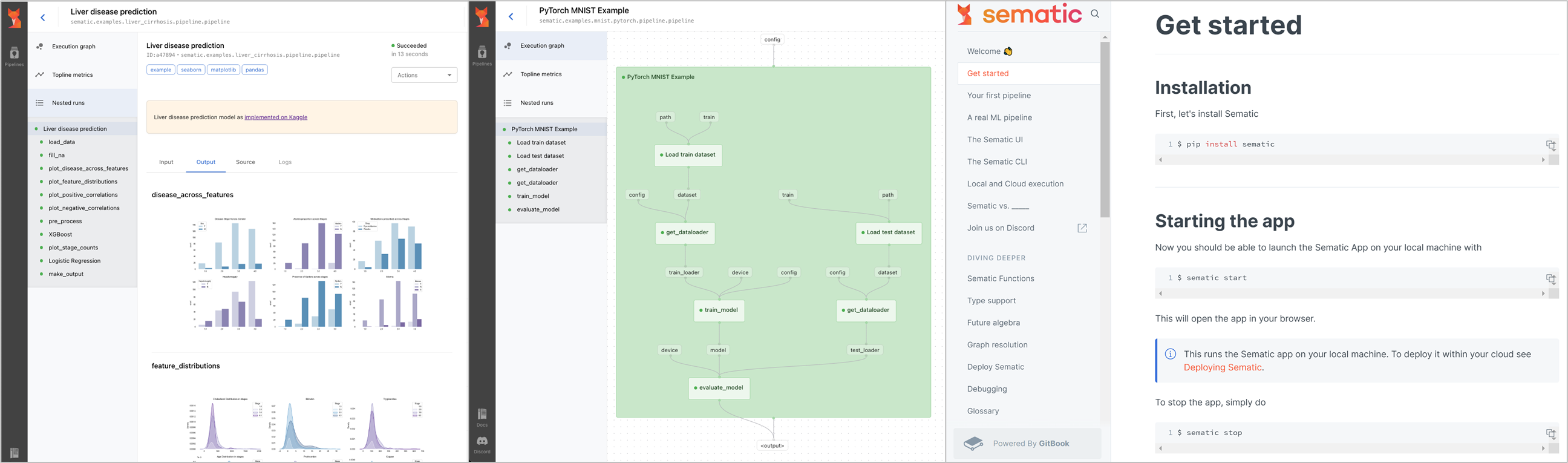
Task: Open the Deploying Sematic link in info box
Action: tap(1222, 367)
